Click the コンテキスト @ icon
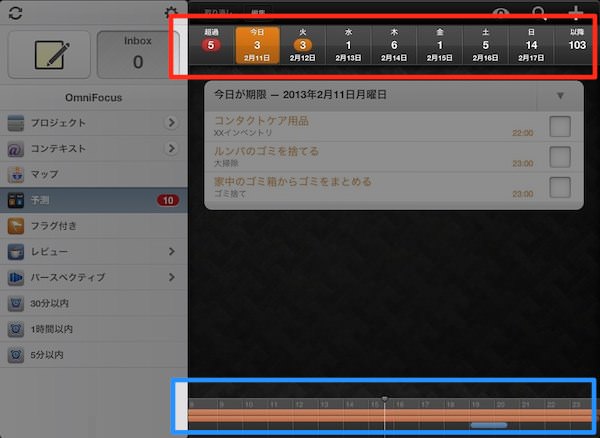Screen dimensions: 600x438 pyautogui.click(x=16, y=148)
